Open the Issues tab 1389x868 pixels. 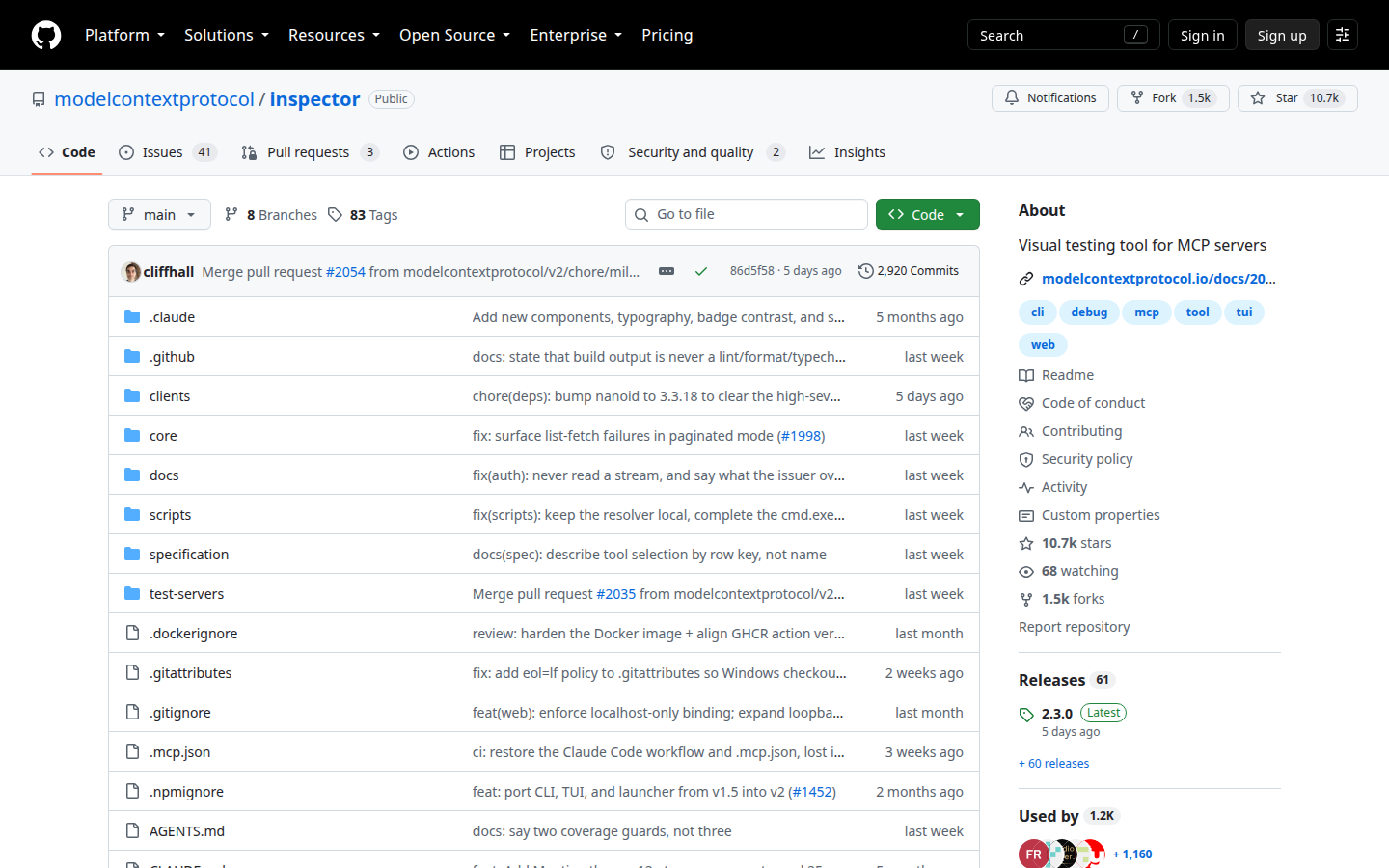tap(168, 152)
